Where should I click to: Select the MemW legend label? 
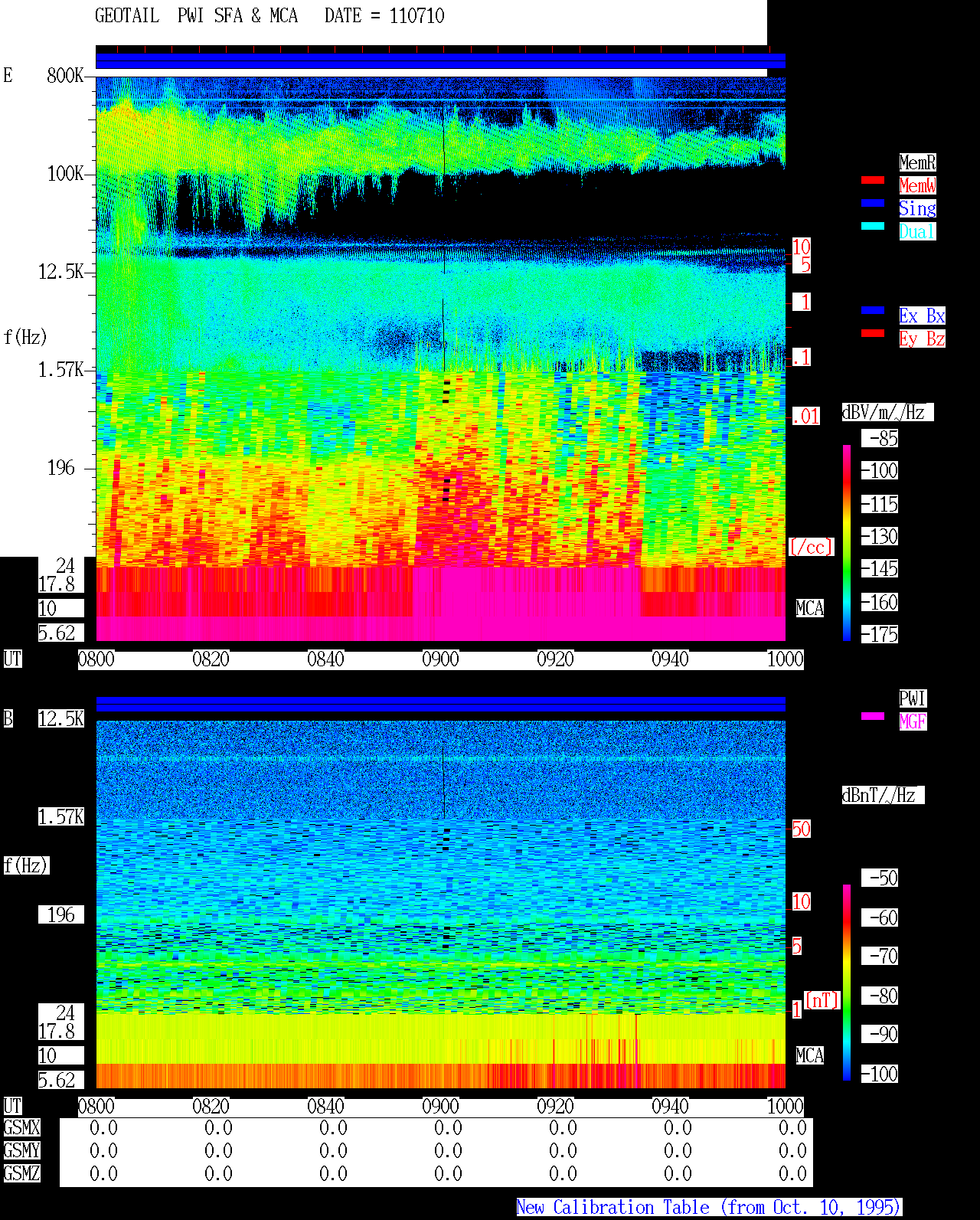click(x=917, y=185)
